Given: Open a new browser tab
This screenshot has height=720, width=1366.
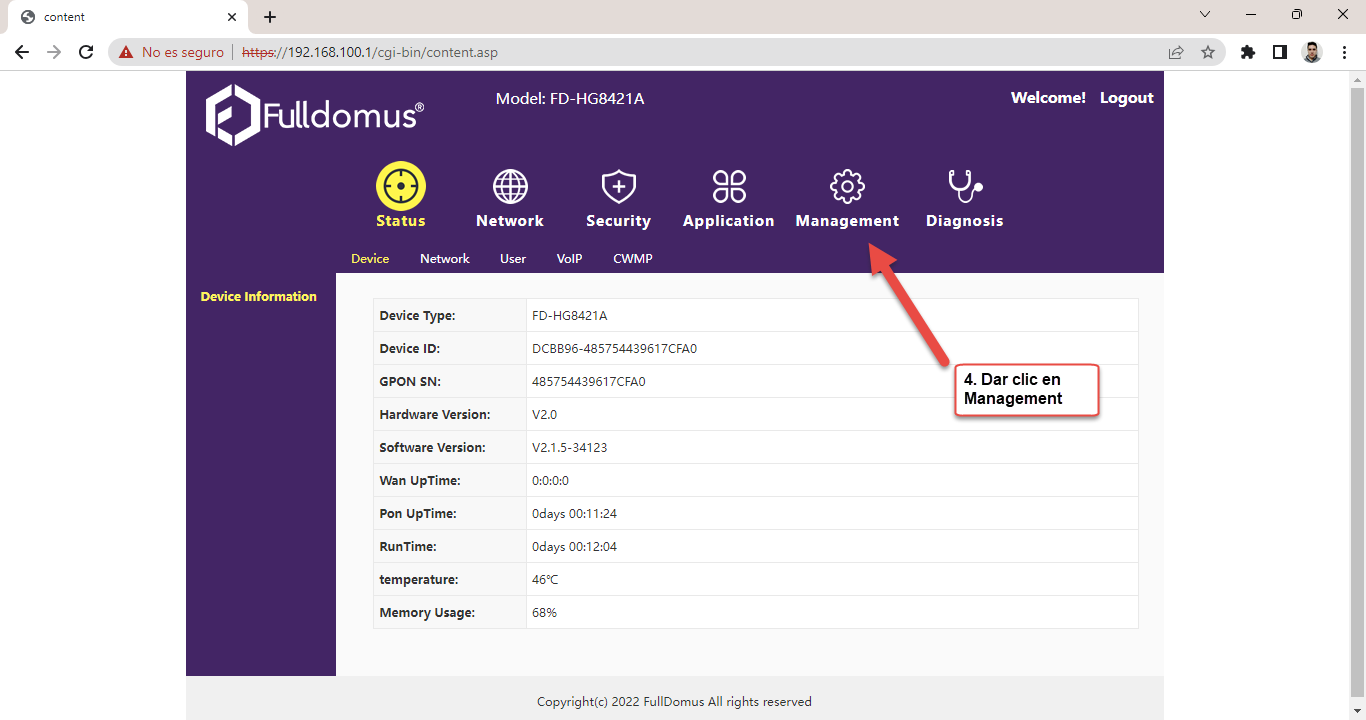Looking at the screenshot, I should coord(270,17).
